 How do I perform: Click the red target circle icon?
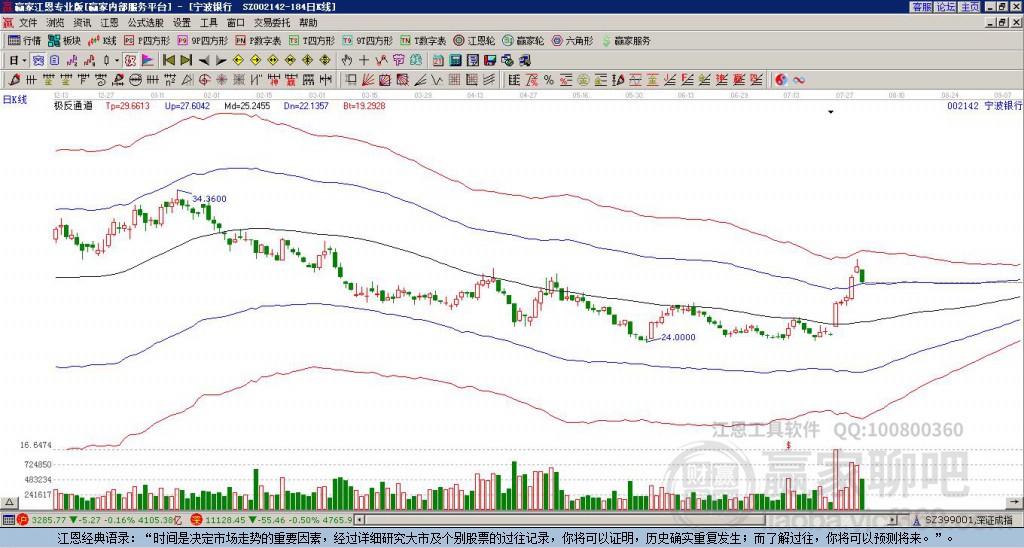tap(204, 80)
